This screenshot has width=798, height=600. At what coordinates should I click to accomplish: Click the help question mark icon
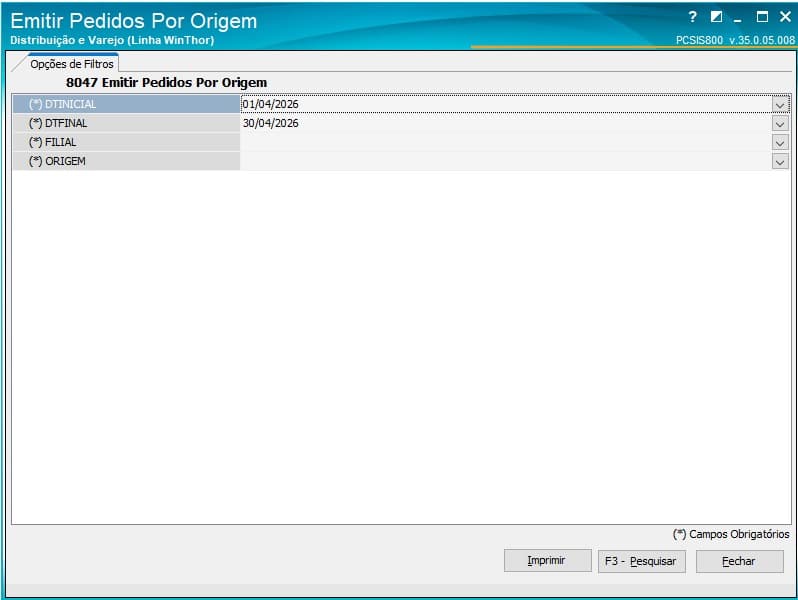692,17
